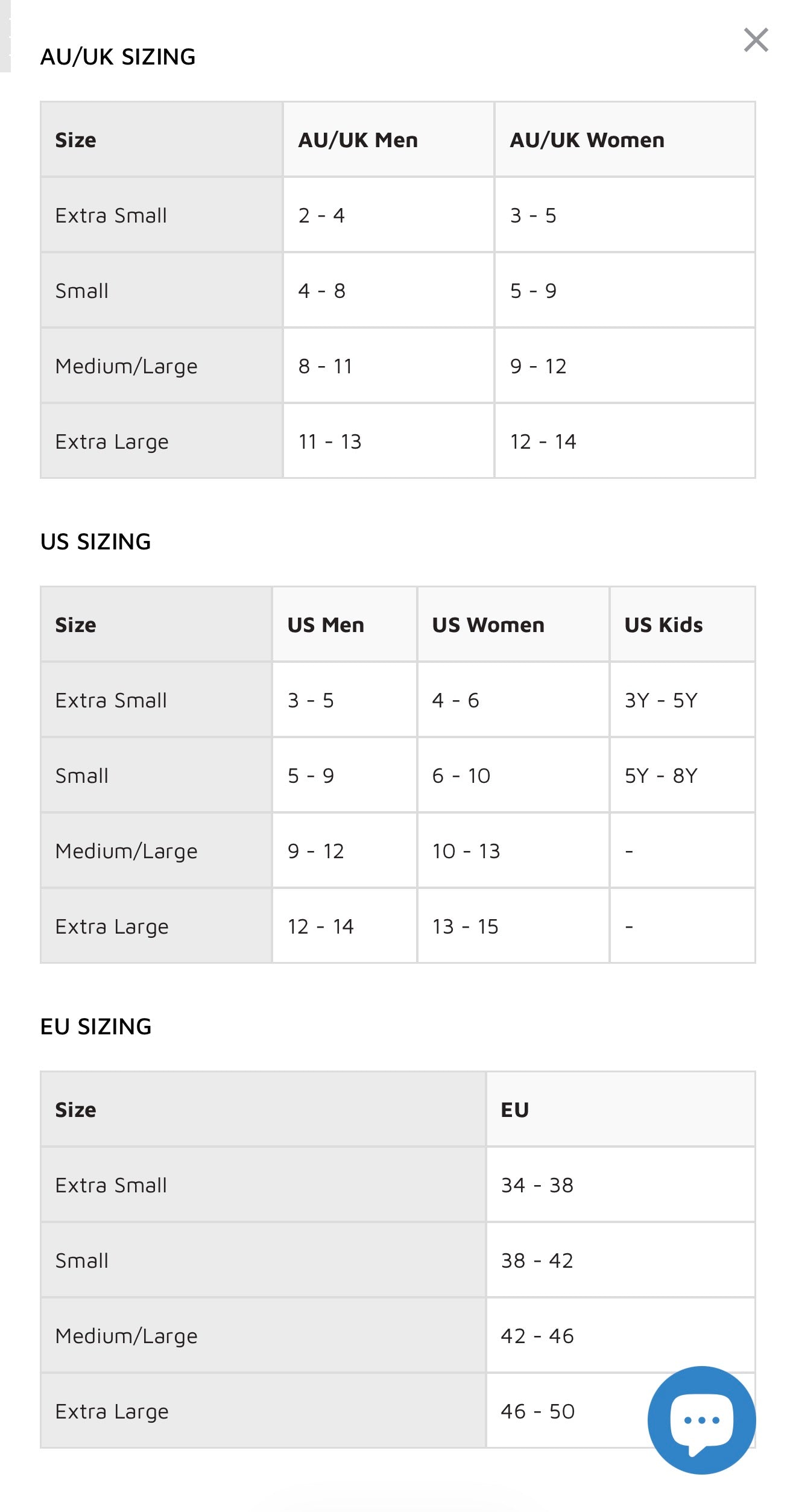Select the 2 - 4 AU/UK Men cell
The width and height of the screenshot is (796, 1512).
(x=389, y=215)
